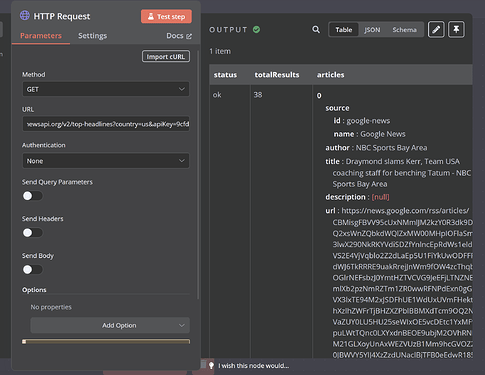Click the totalResults value 38
Image resolution: width=485 pixels, height=375 pixels.
click(258, 95)
